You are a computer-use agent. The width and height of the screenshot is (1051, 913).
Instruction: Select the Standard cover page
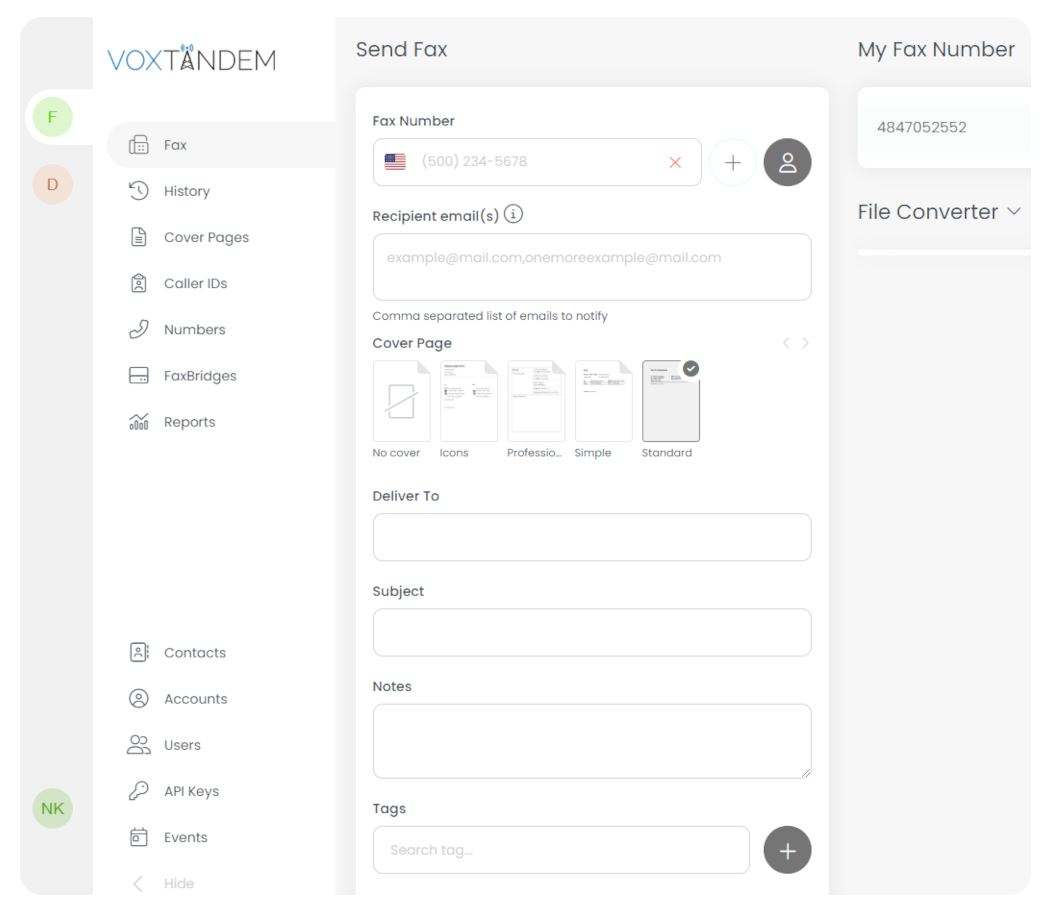670,401
